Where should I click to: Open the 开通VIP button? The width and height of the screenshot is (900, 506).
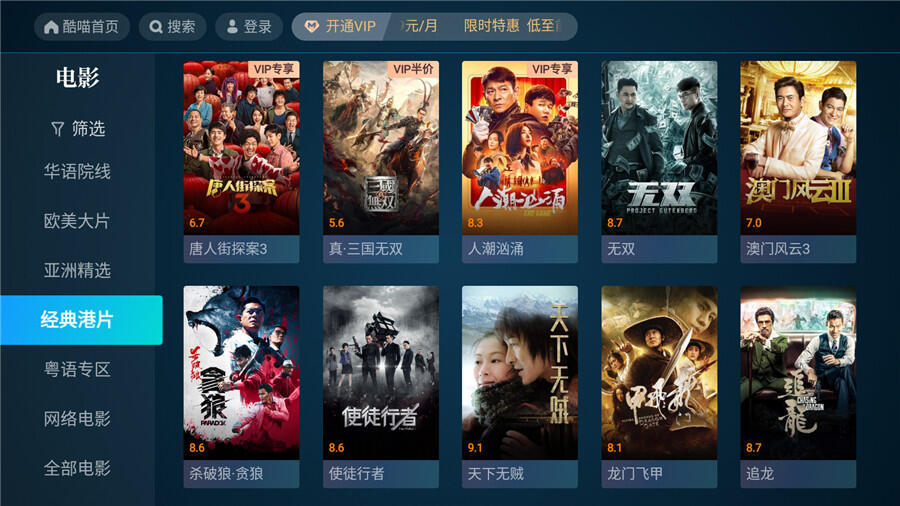click(341, 26)
